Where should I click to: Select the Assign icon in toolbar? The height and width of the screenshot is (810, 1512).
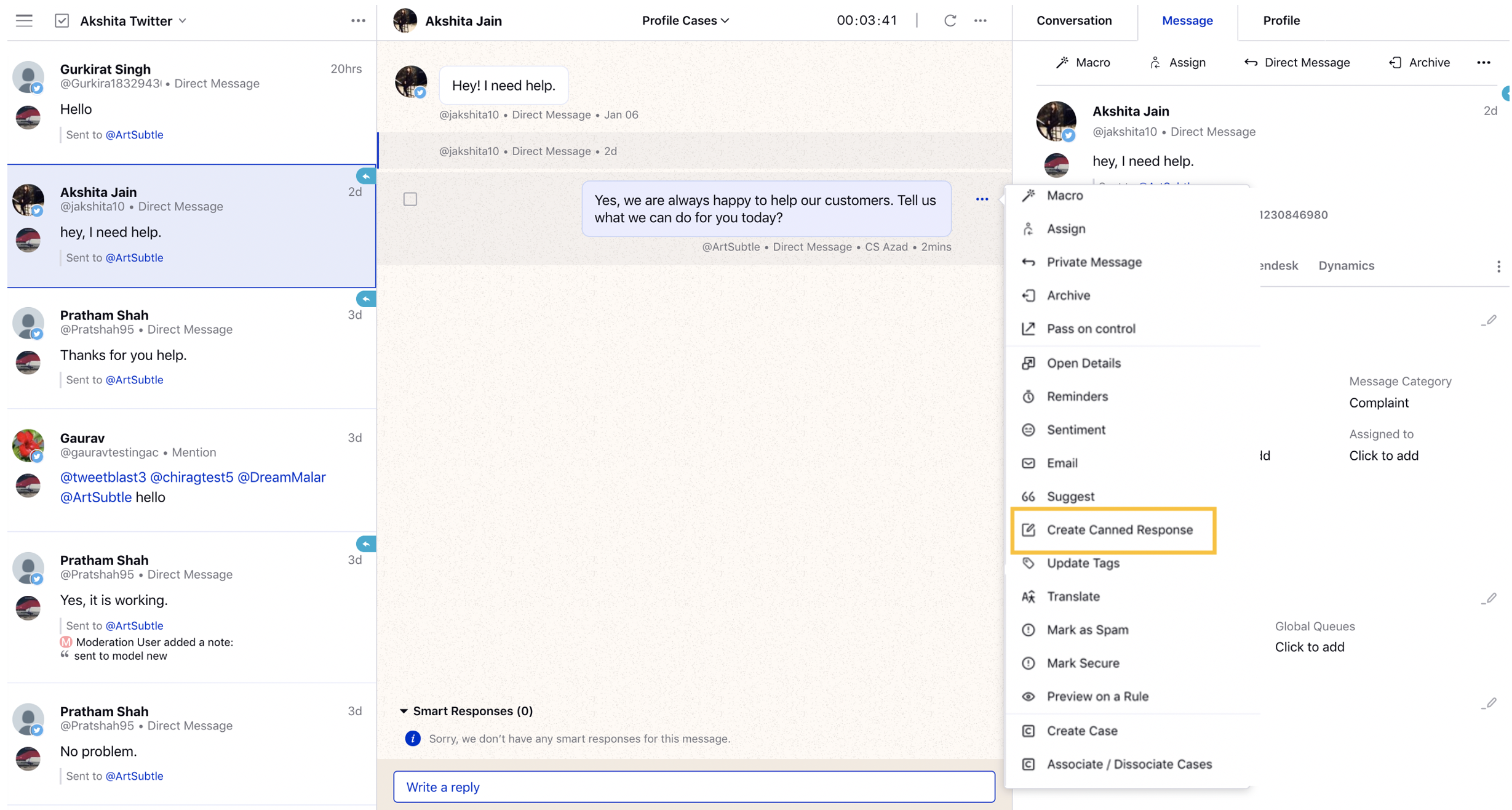[x=1155, y=62]
